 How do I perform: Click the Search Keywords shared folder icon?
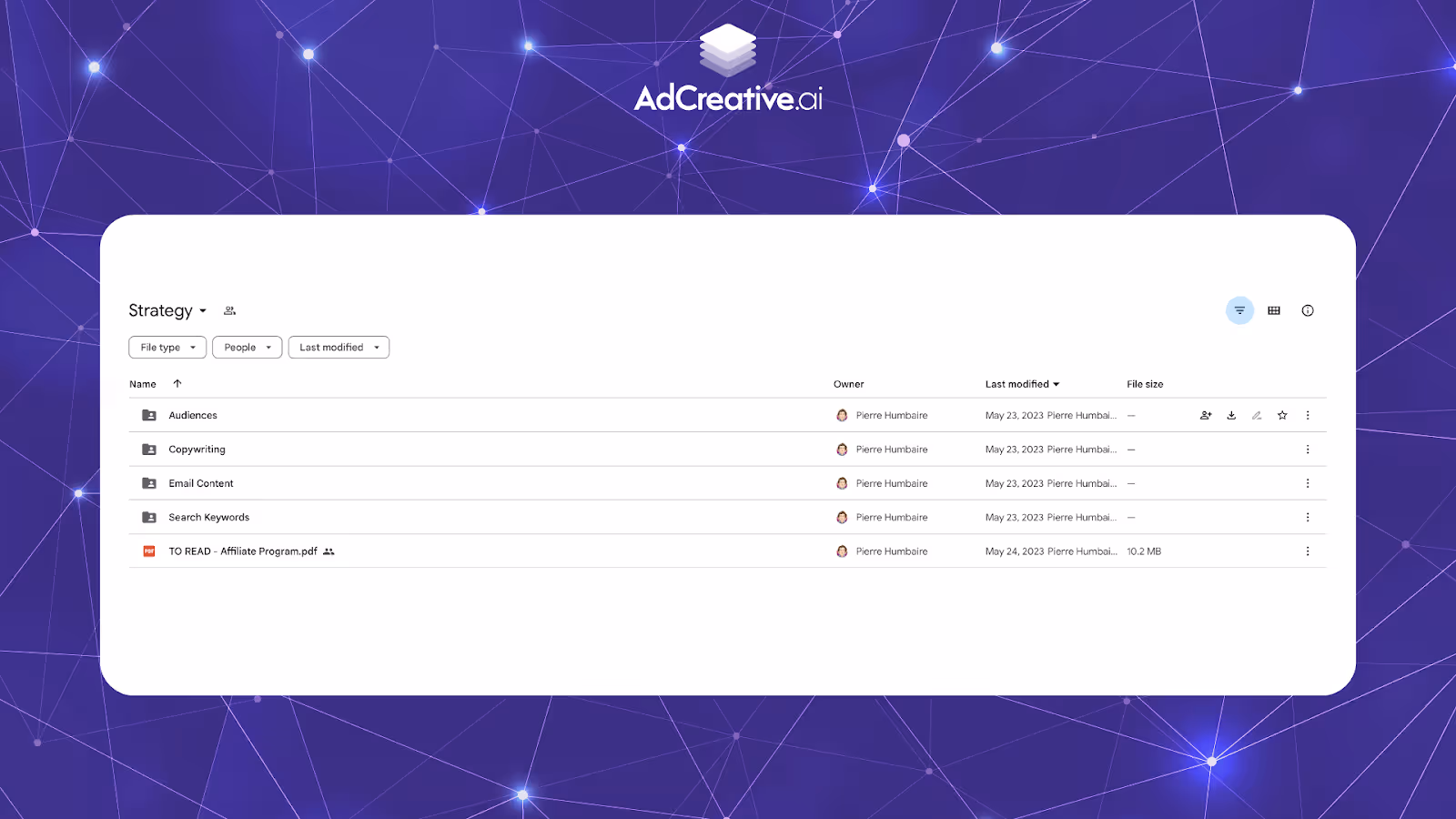(x=149, y=518)
